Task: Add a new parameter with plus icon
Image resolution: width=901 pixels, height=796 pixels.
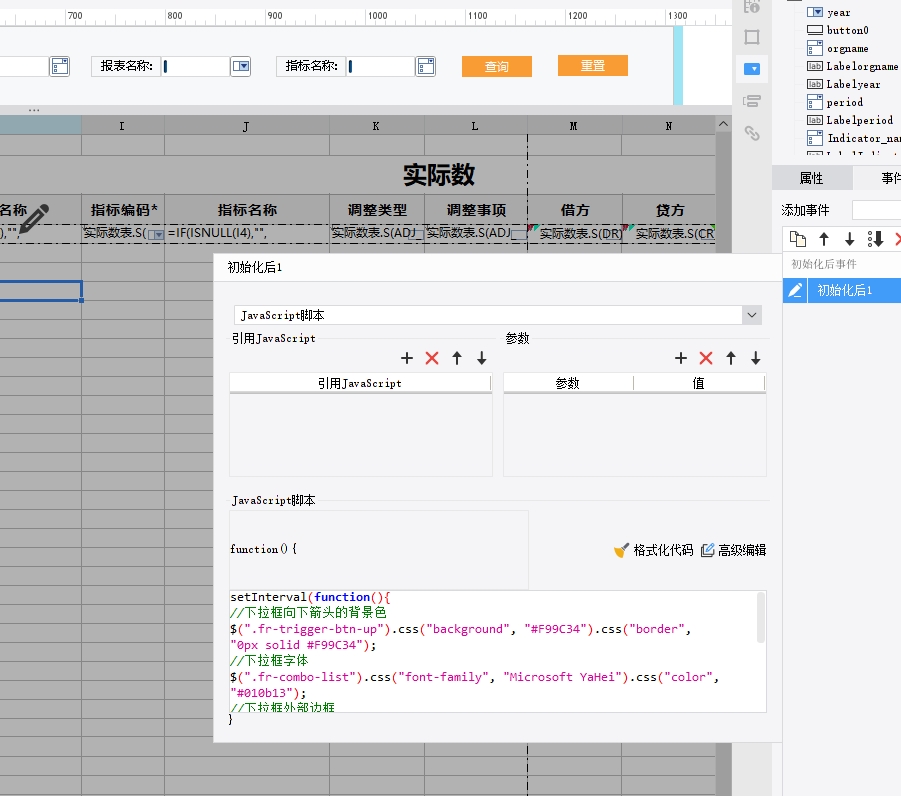Action: [x=681, y=358]
